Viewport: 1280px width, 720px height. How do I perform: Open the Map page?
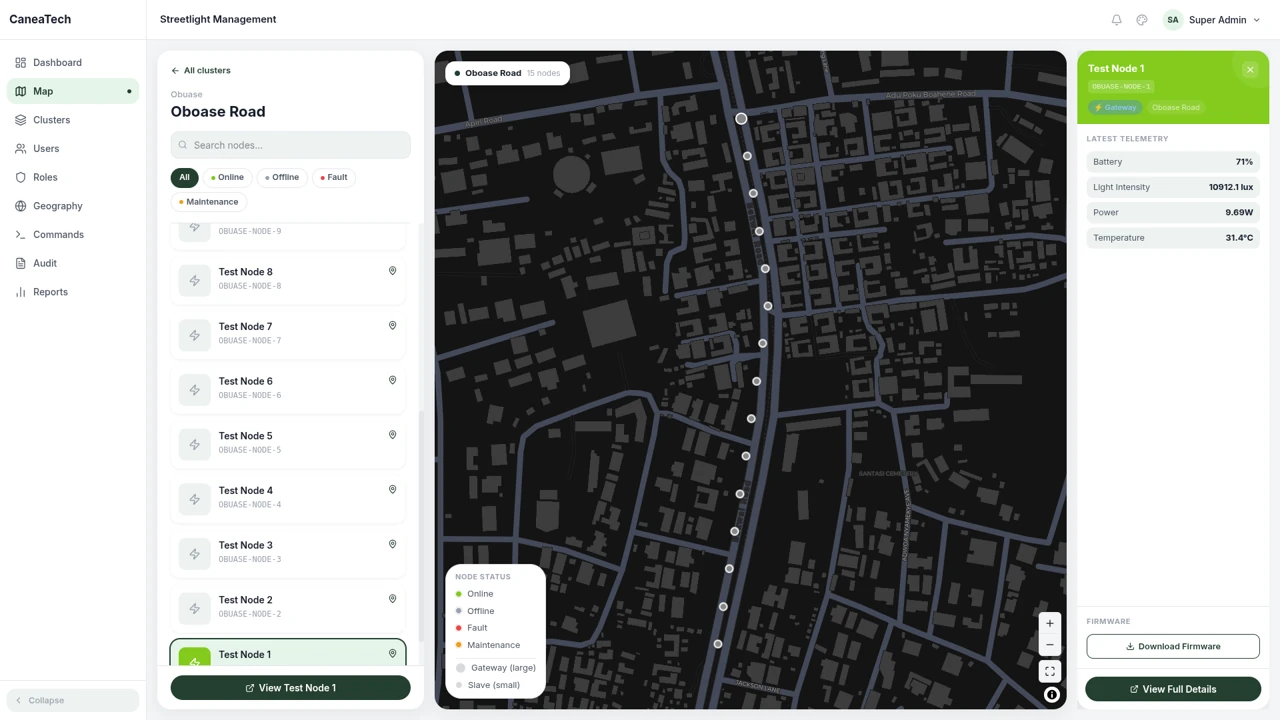click(x=73, y=91)
